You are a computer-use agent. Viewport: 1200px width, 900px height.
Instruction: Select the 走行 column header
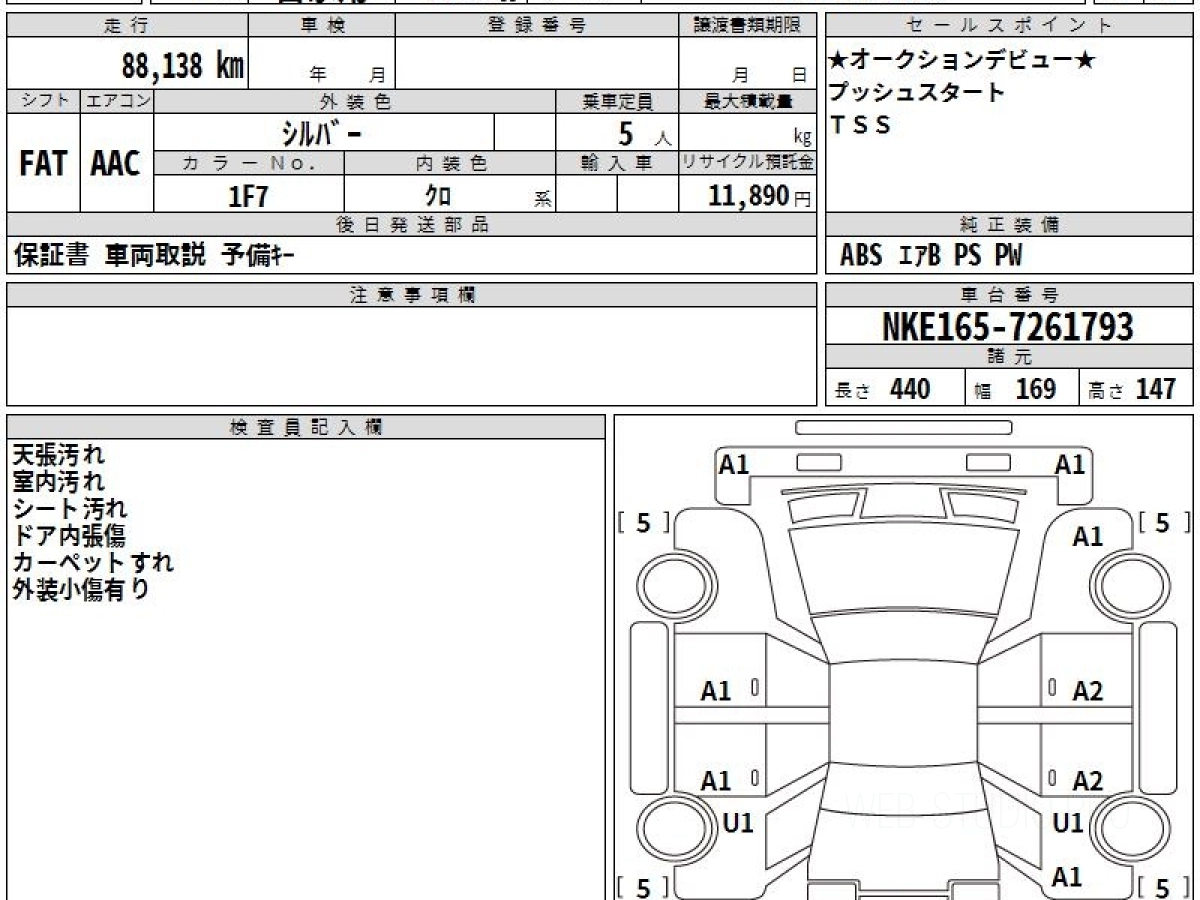pos(127,26)
